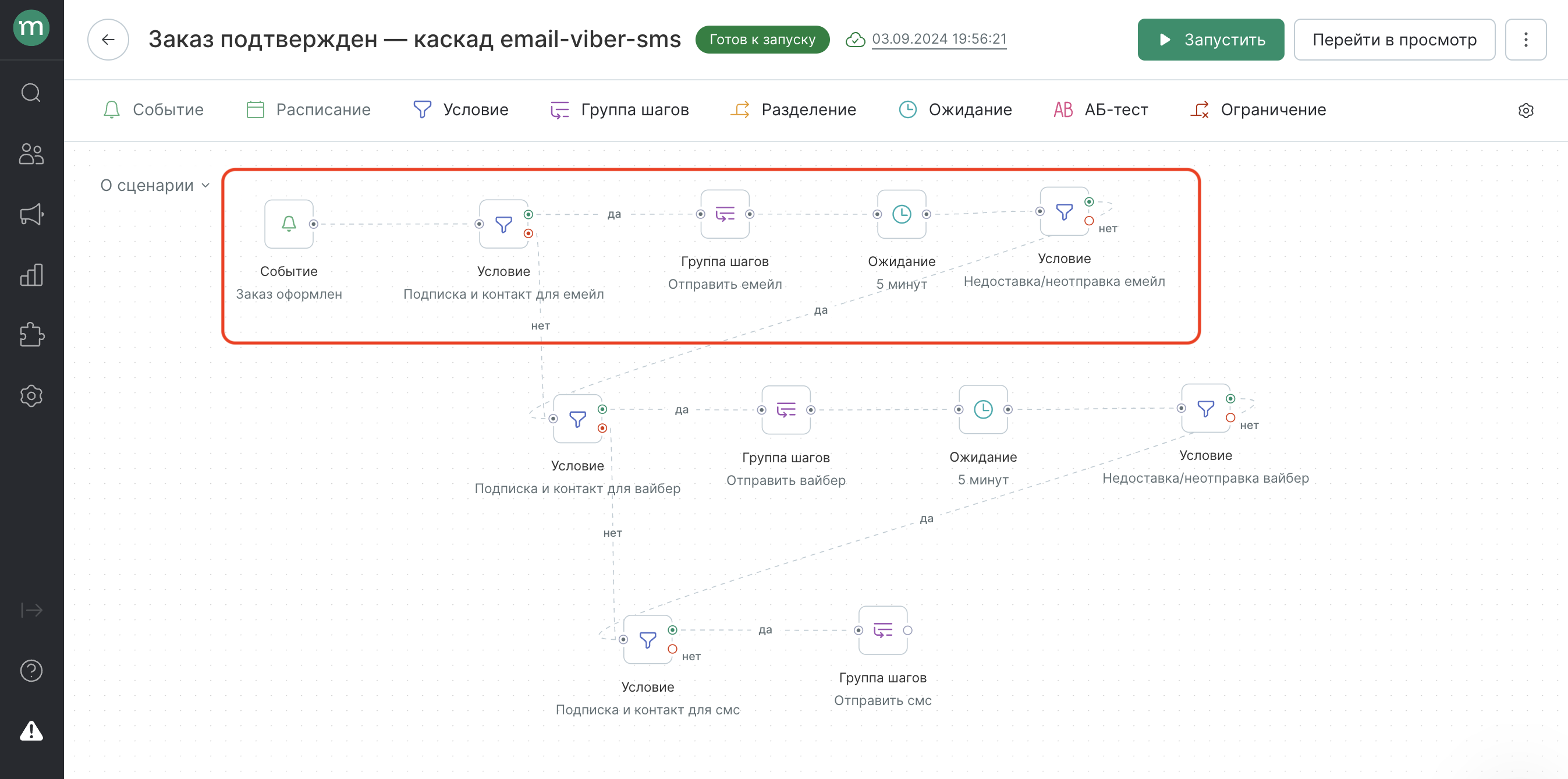Image resolution: width=1568 pixels, height=779 pixels.
Task: Click the Готов к запуску status badge
Action: 762,40
